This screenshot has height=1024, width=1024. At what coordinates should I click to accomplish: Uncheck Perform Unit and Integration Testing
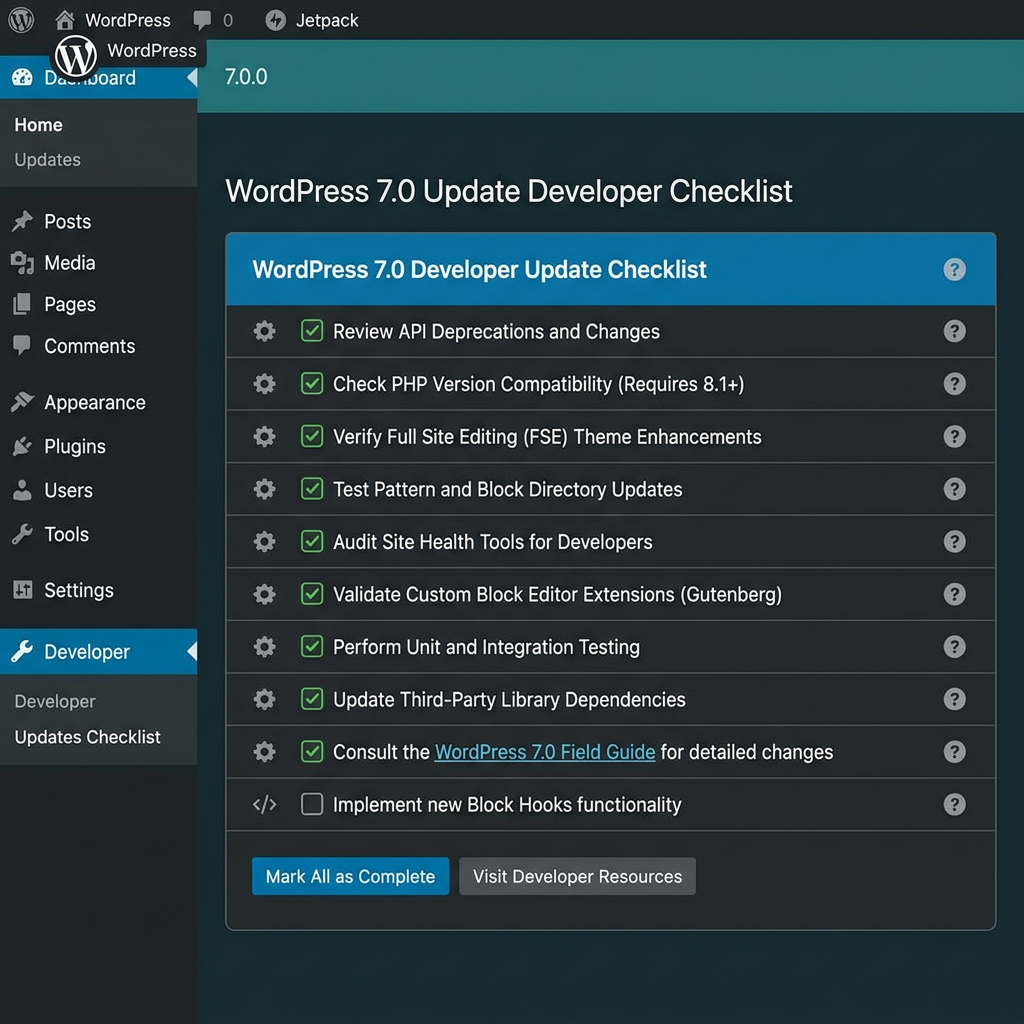tap(312, 647)
